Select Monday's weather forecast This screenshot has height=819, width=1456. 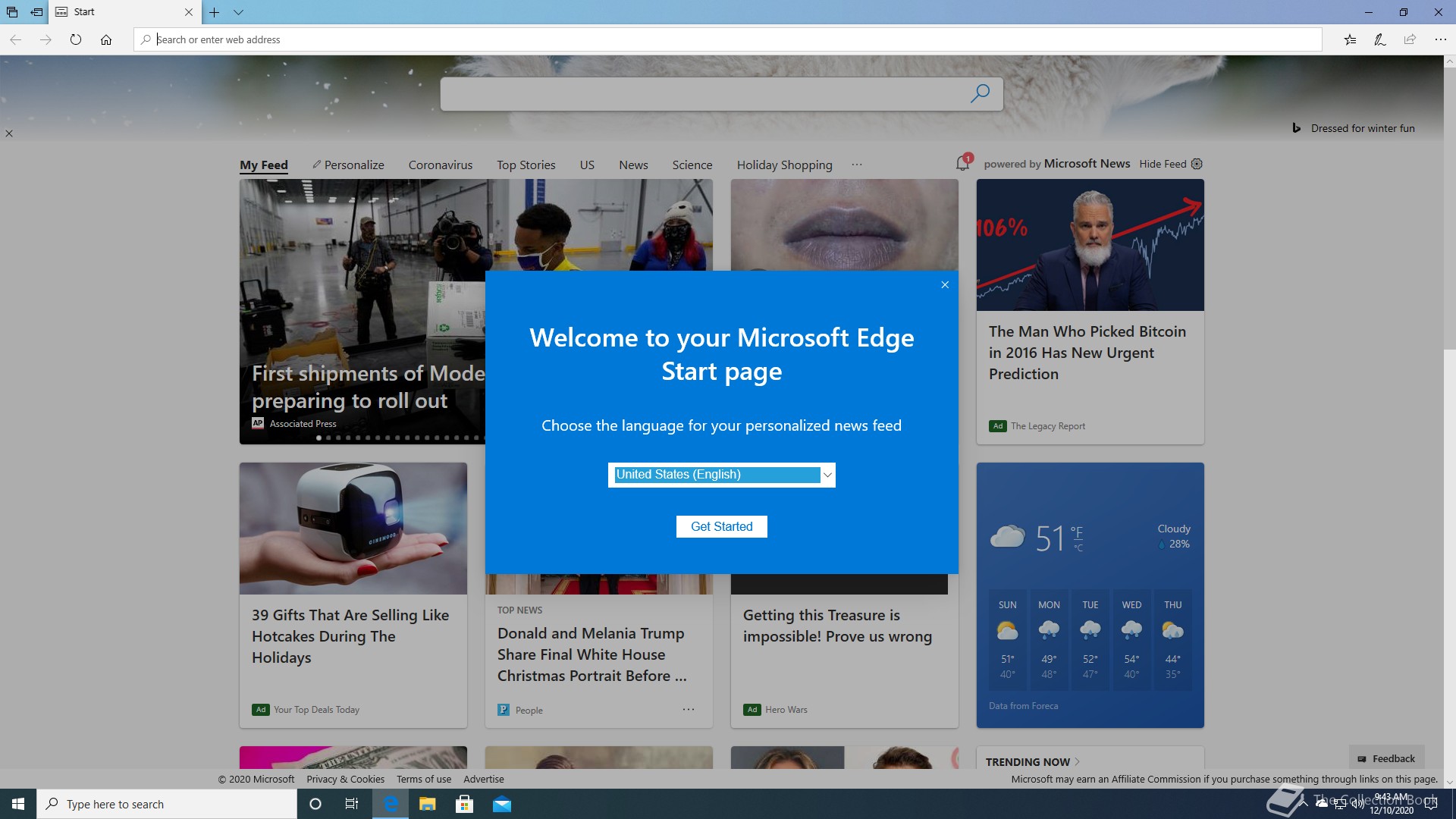click(x=1049, y=639)
